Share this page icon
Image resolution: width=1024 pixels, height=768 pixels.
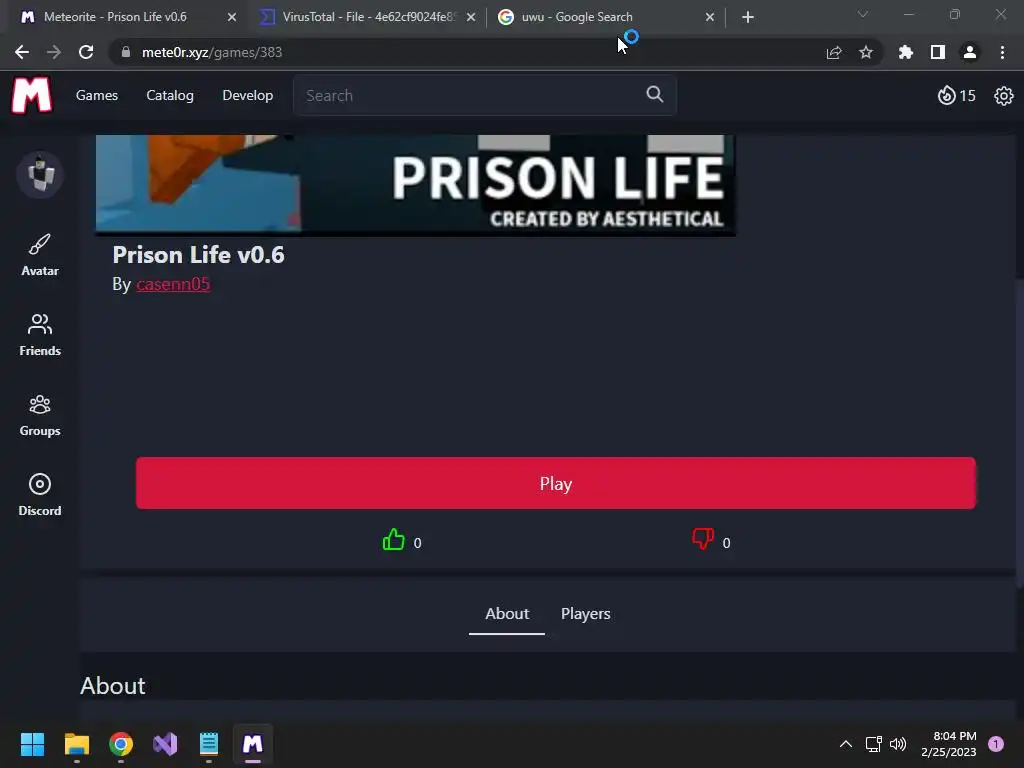pos(833,53)
